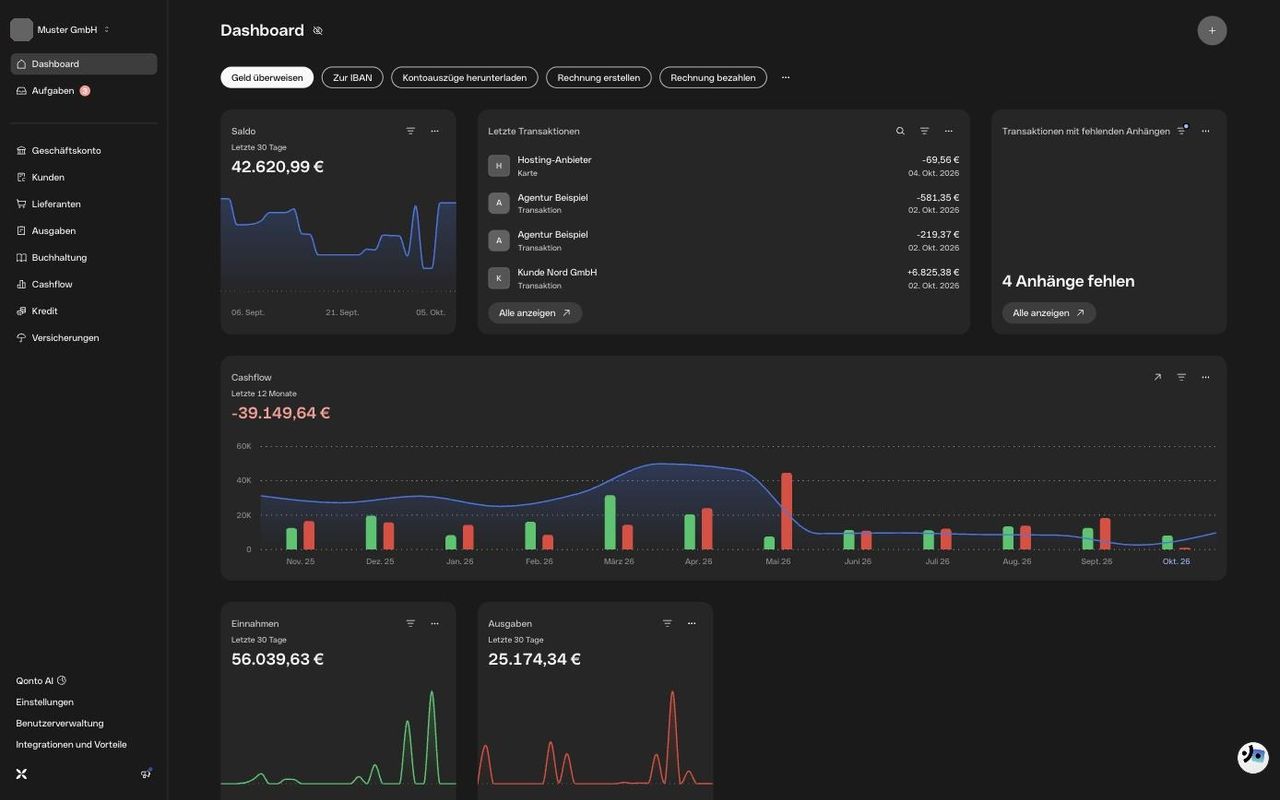Viewport: 1280px width, 800px height.
Task: Select the Ausgaben sidebar item
Action: pos(84,231)
